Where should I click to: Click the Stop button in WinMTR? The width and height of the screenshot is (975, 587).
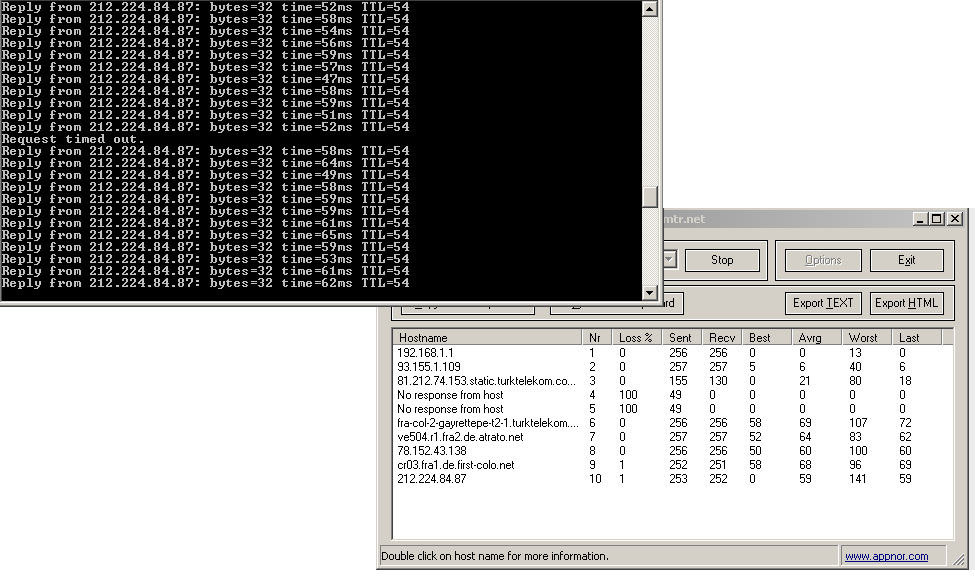722,260
